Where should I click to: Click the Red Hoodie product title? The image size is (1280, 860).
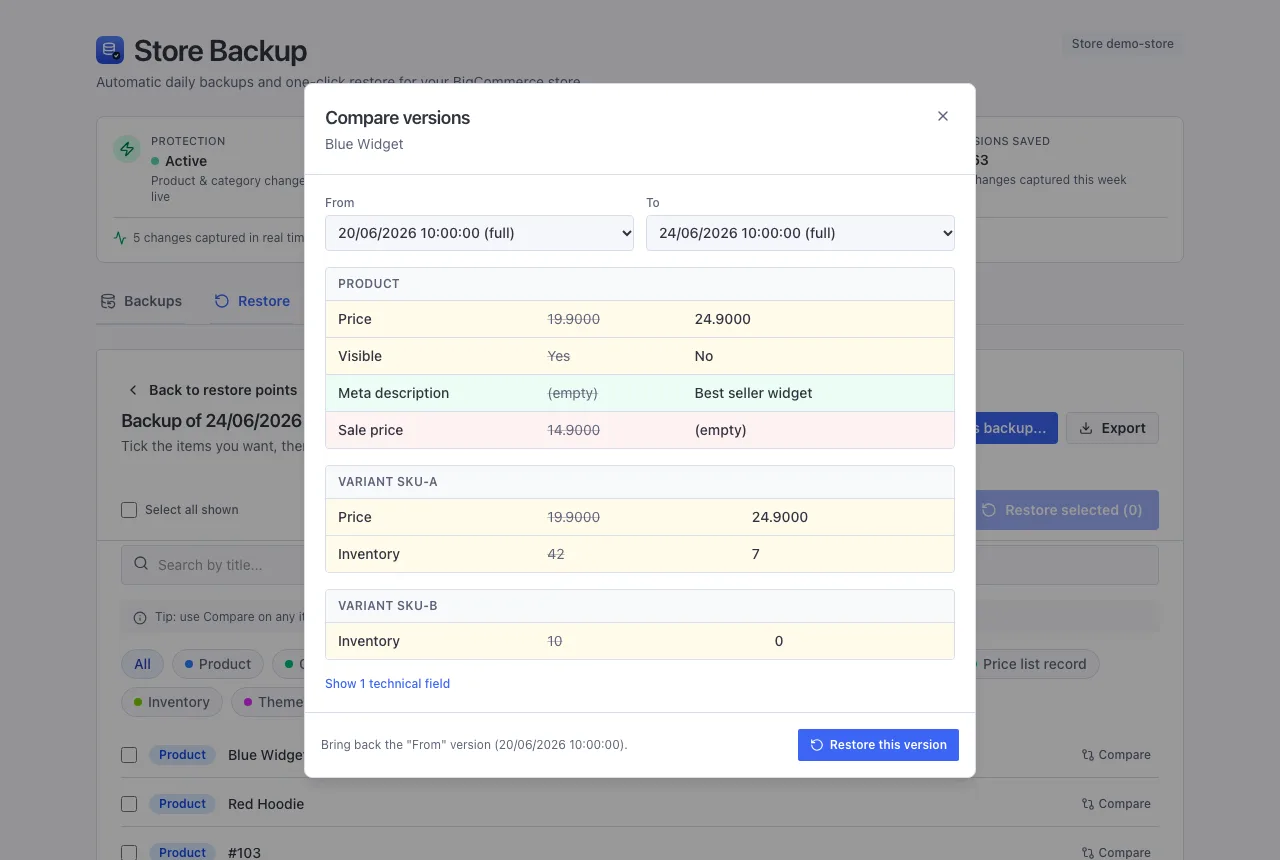click(266, 804)
